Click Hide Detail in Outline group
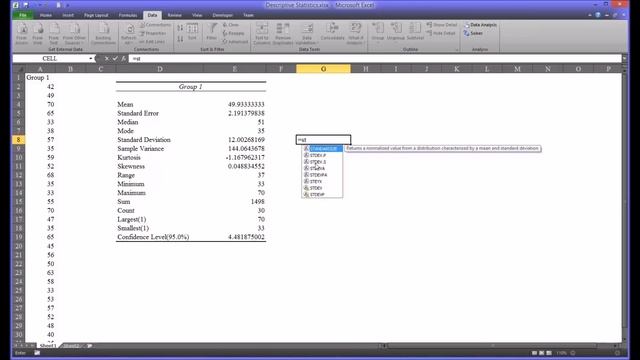 click(x=441, y=33)
